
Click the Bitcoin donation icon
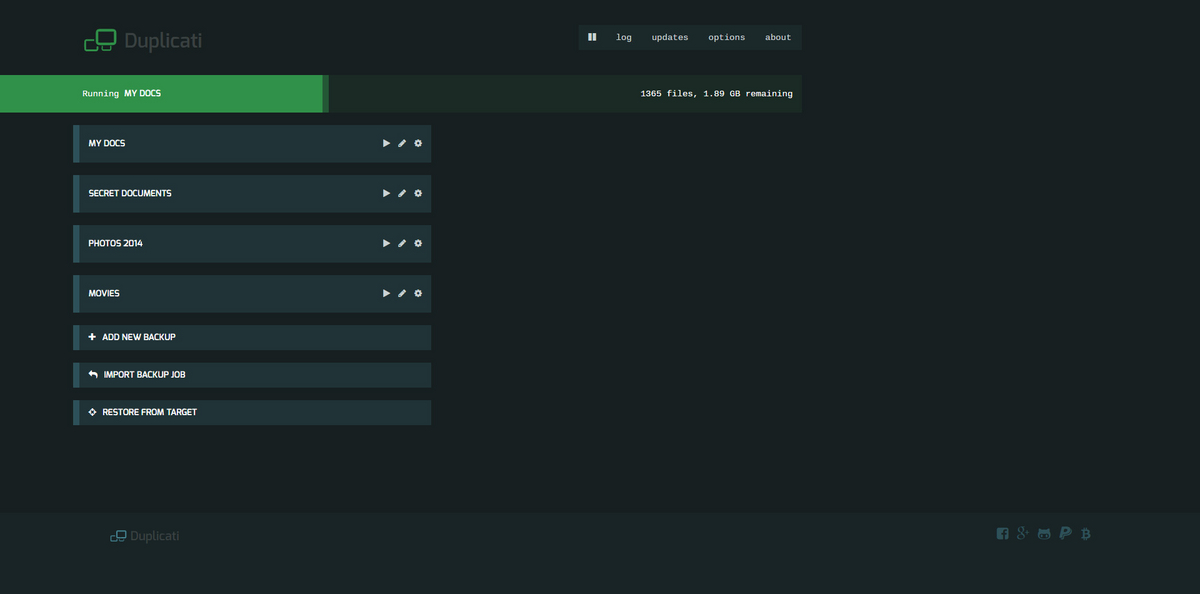click(1086, 534)
